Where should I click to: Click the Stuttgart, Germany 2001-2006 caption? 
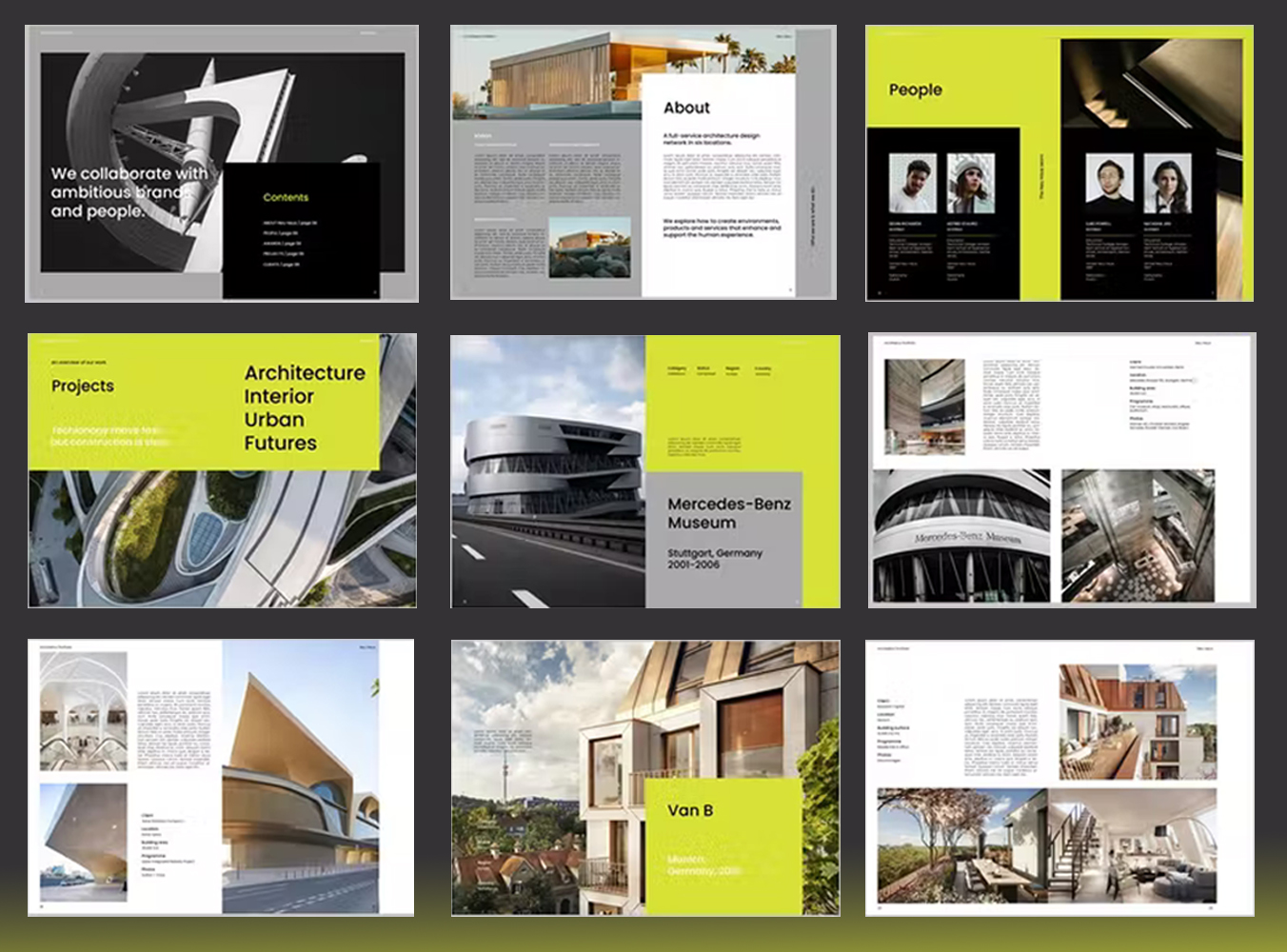click(714, 559)
